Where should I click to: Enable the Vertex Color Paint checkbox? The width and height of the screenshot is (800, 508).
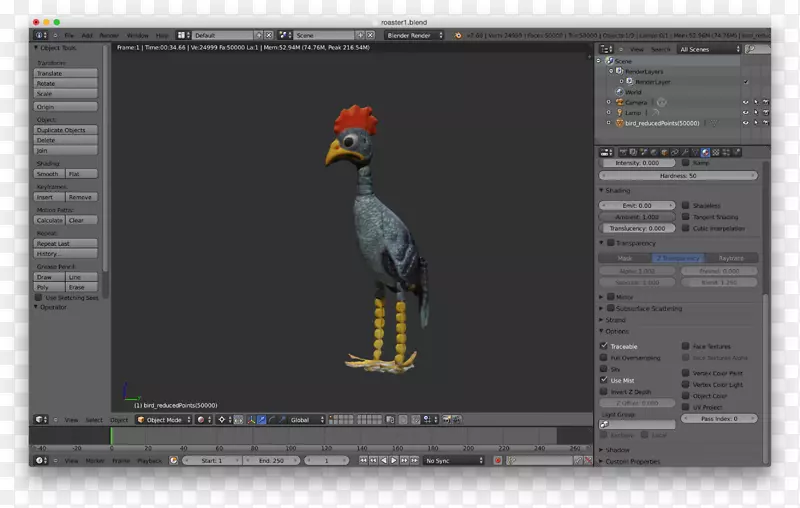[686, 373]
